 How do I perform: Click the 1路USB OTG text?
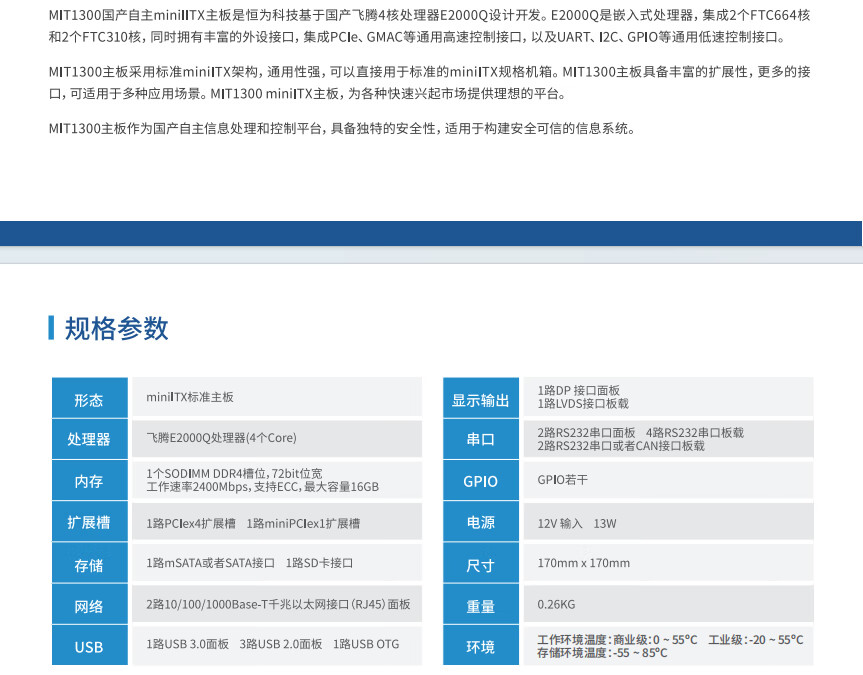(366, 644)
